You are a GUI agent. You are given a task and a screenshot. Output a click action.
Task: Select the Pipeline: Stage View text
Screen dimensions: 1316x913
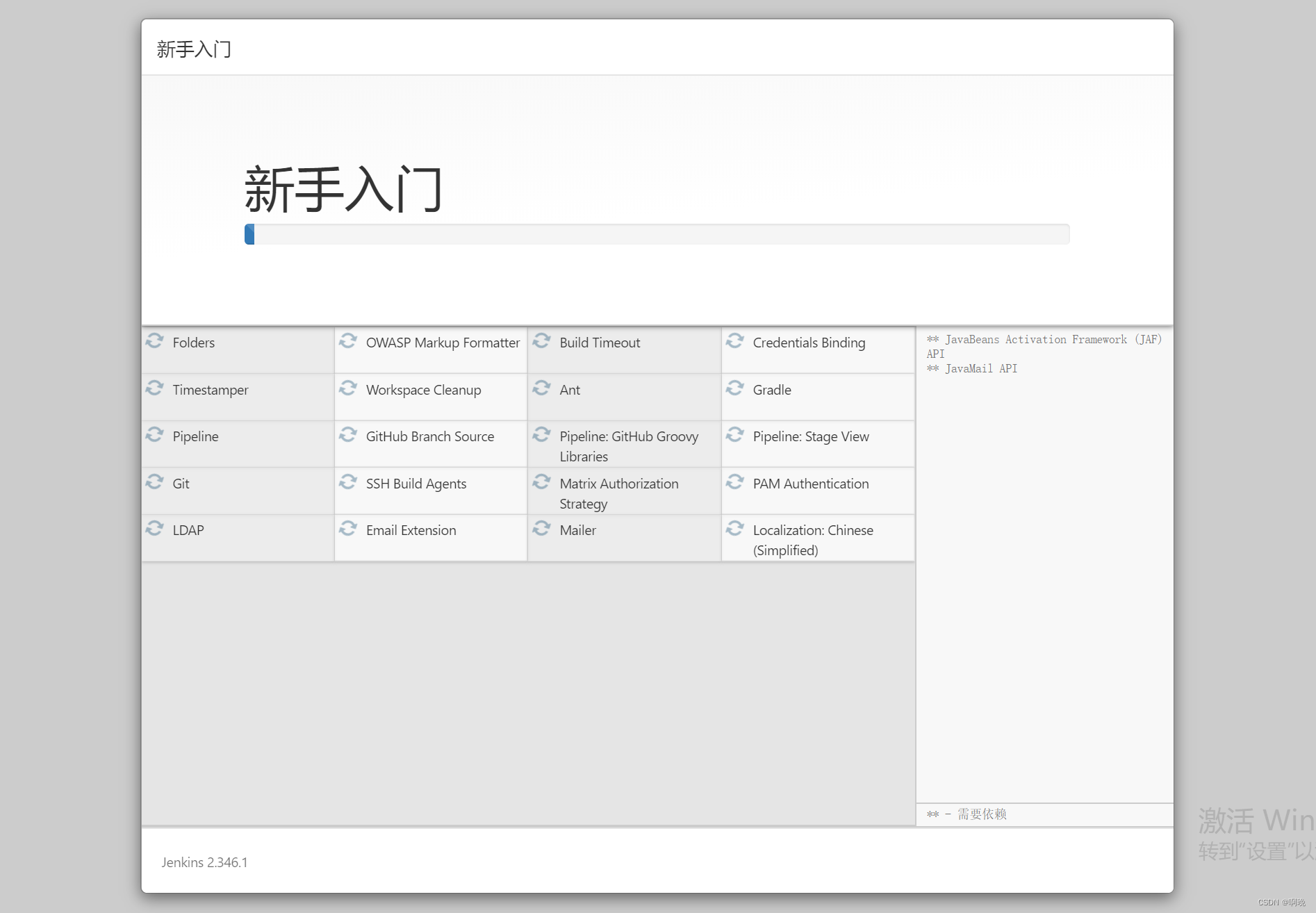[x=811, y=436]
